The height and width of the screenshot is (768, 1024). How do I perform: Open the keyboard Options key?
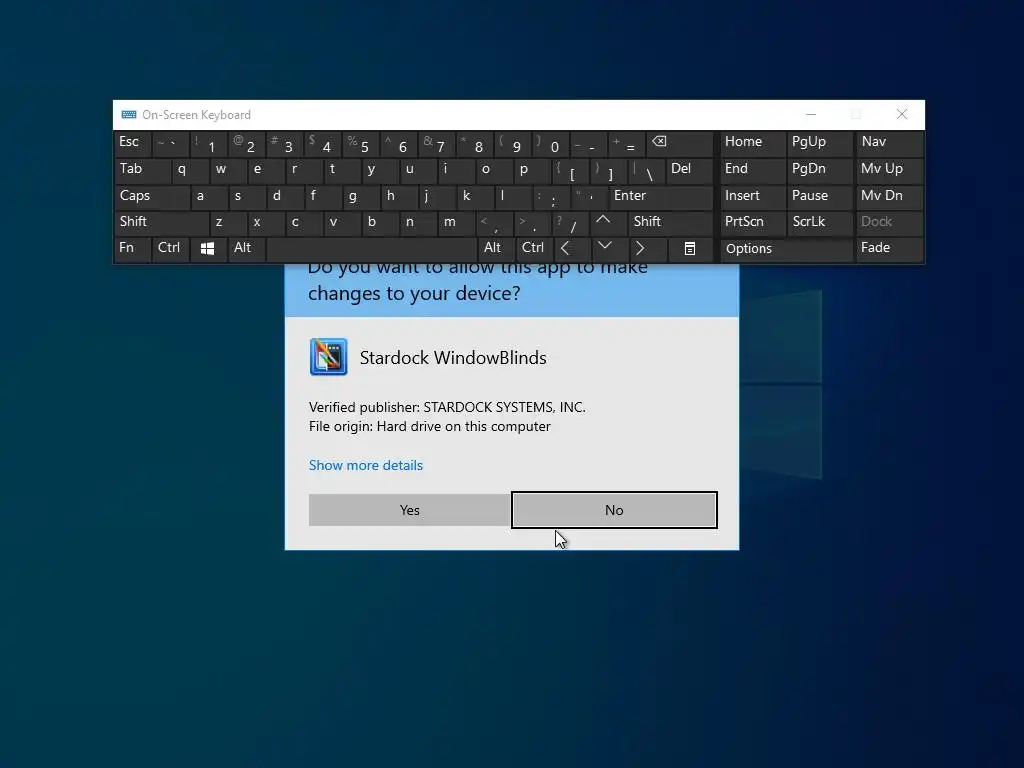(x=786, y=249)
